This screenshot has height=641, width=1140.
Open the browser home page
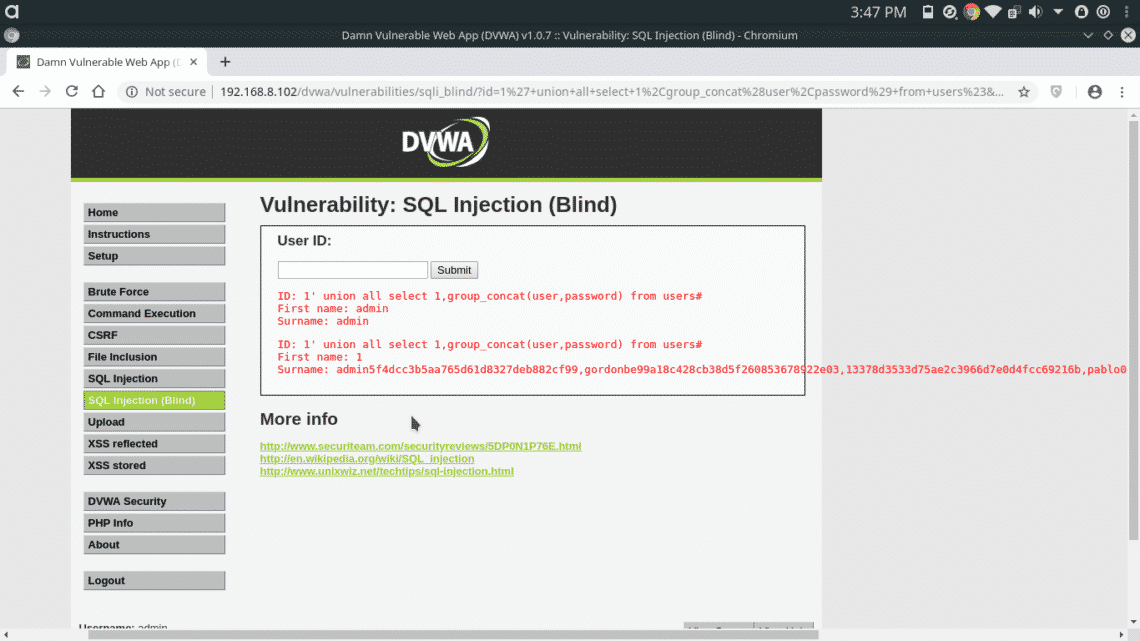tap(98, 92)
